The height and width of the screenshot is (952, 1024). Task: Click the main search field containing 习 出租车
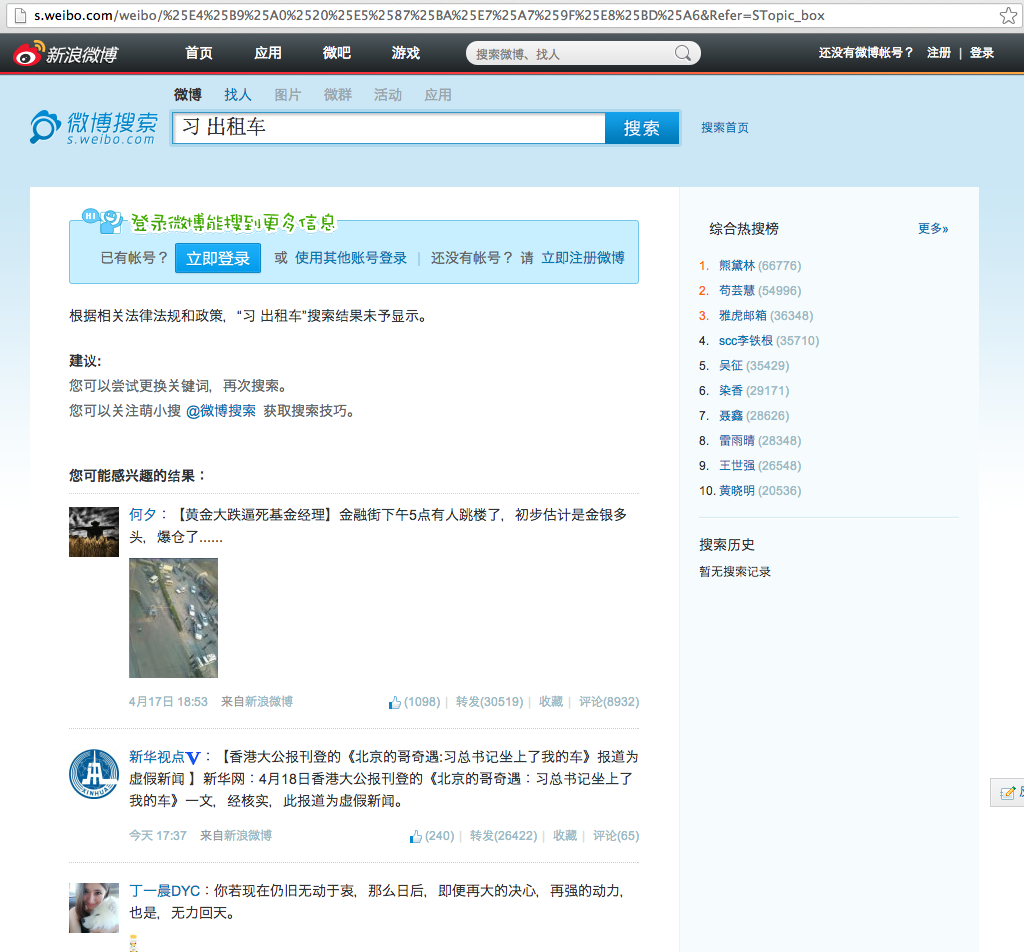[x=389, y=128]
